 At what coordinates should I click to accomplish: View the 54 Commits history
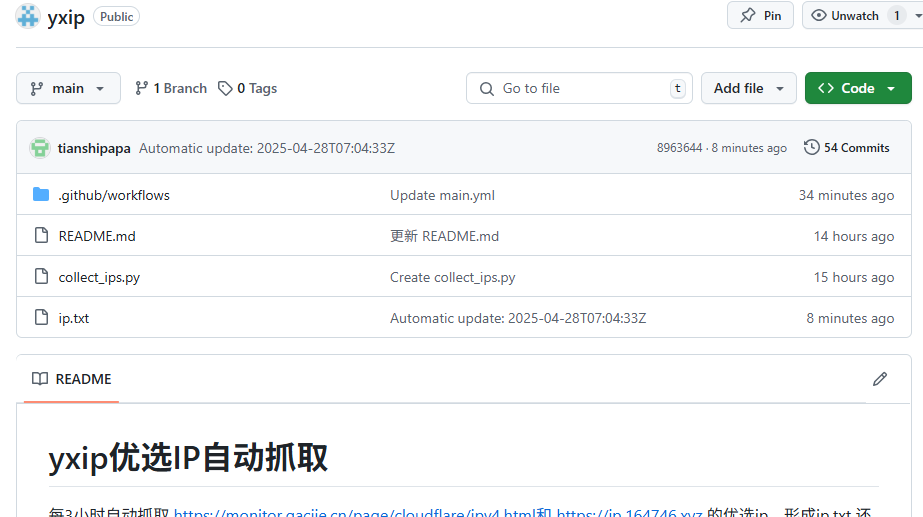(x=846, y=148)
